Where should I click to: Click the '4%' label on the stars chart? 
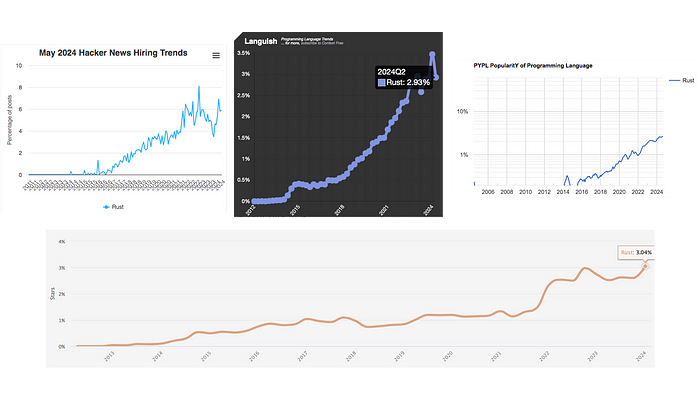coord(62,241)
